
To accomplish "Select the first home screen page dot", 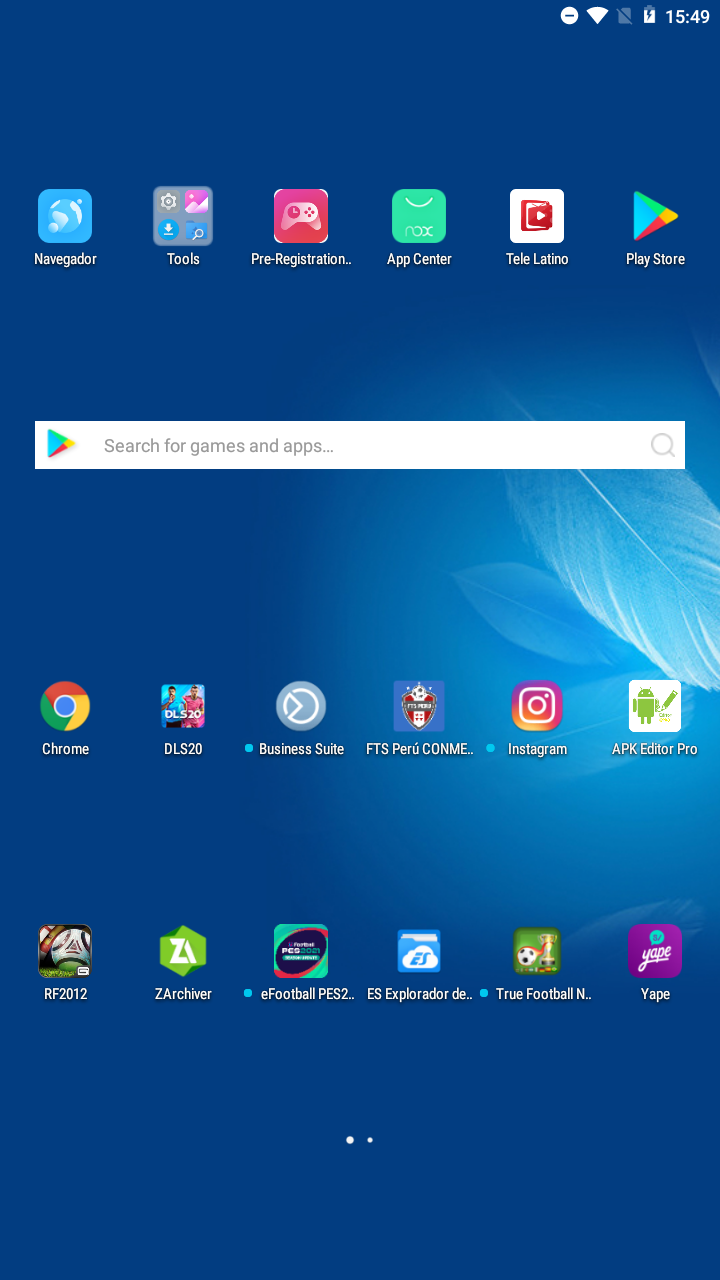I will [x=350, y=1140].
